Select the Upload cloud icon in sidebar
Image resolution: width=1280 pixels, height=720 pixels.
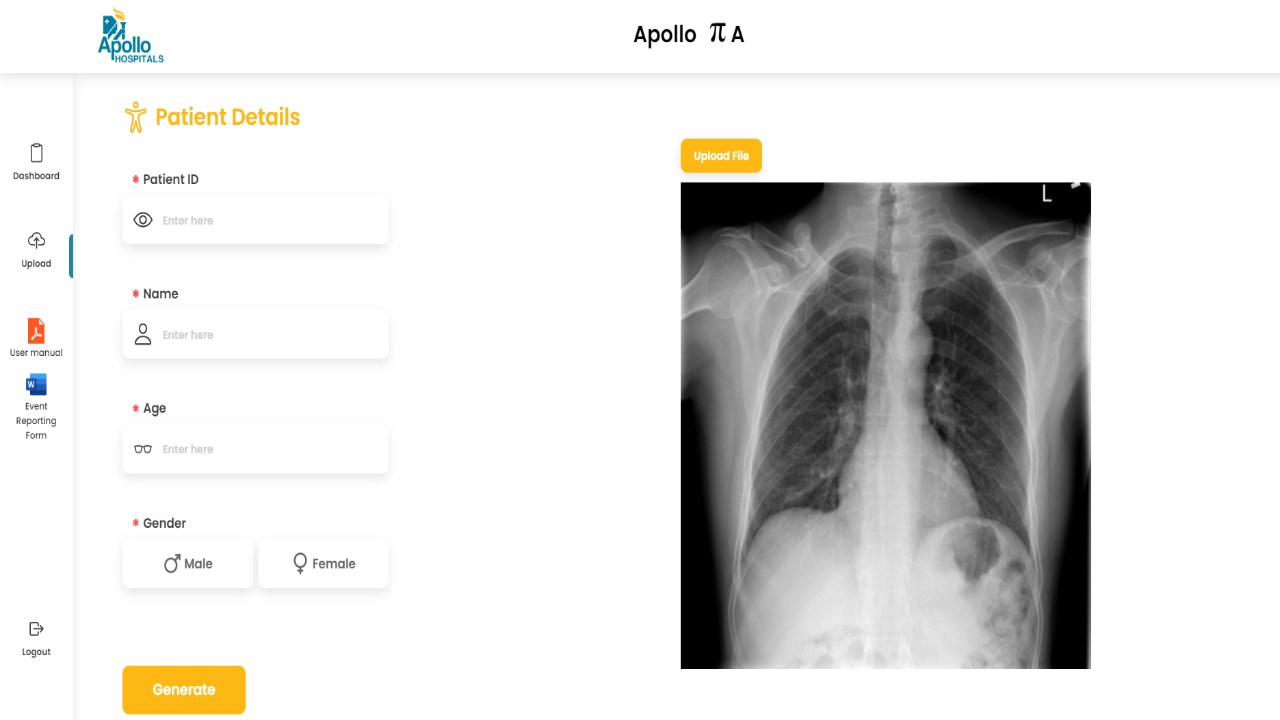tap(36, 240)
